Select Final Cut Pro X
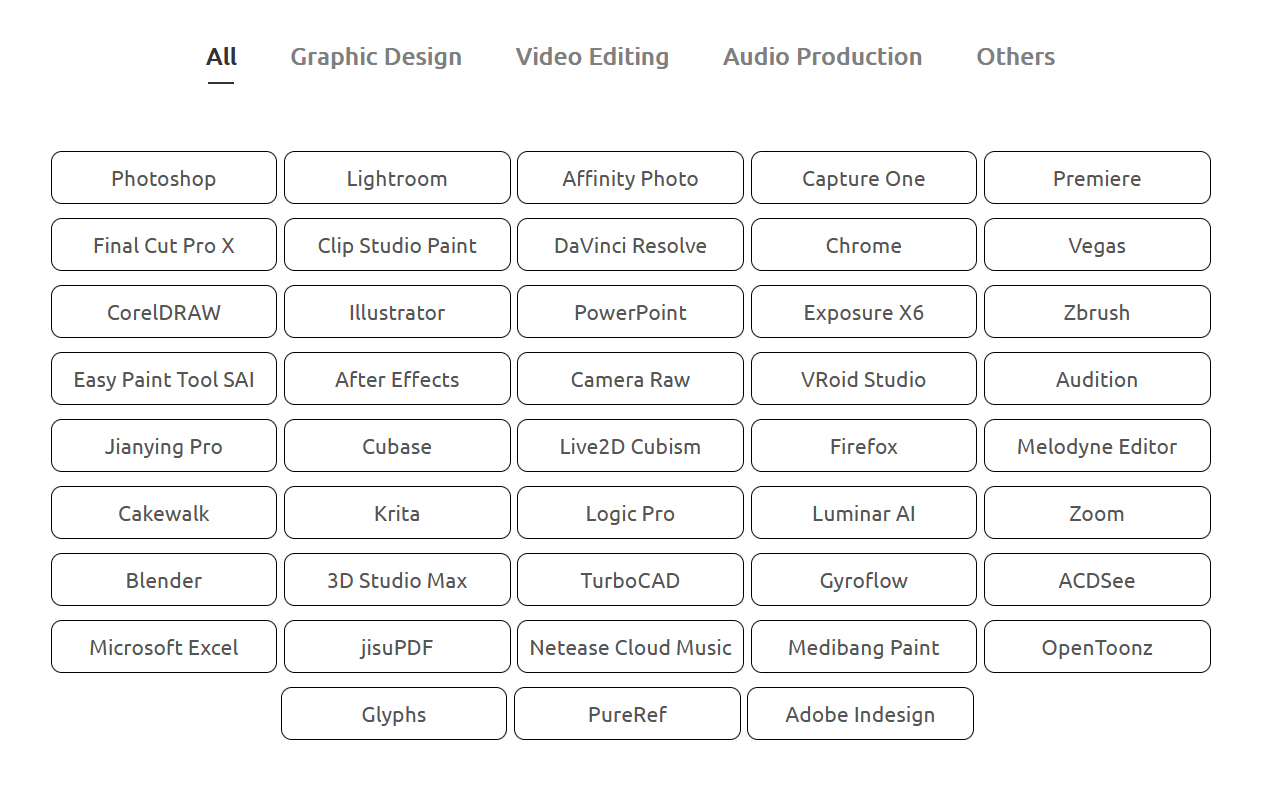The image size is (1263, 806). (x=164, y=245)
